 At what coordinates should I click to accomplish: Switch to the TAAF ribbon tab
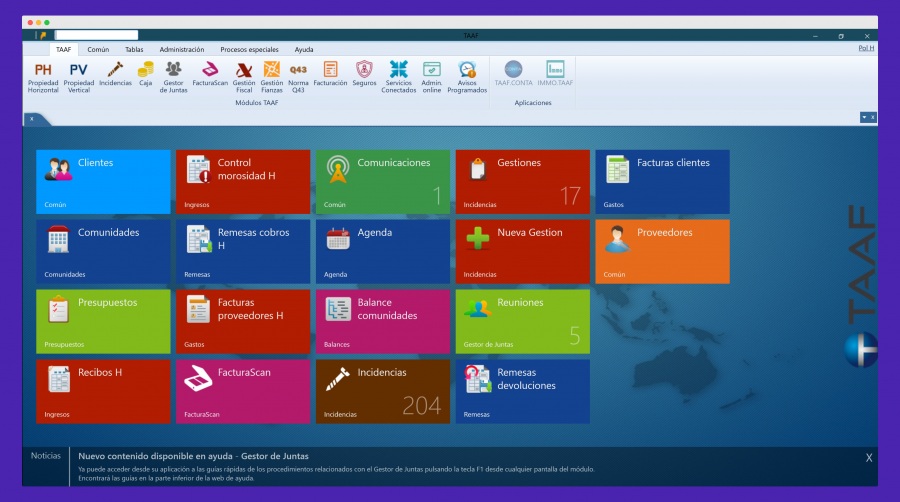pos(64,49)
